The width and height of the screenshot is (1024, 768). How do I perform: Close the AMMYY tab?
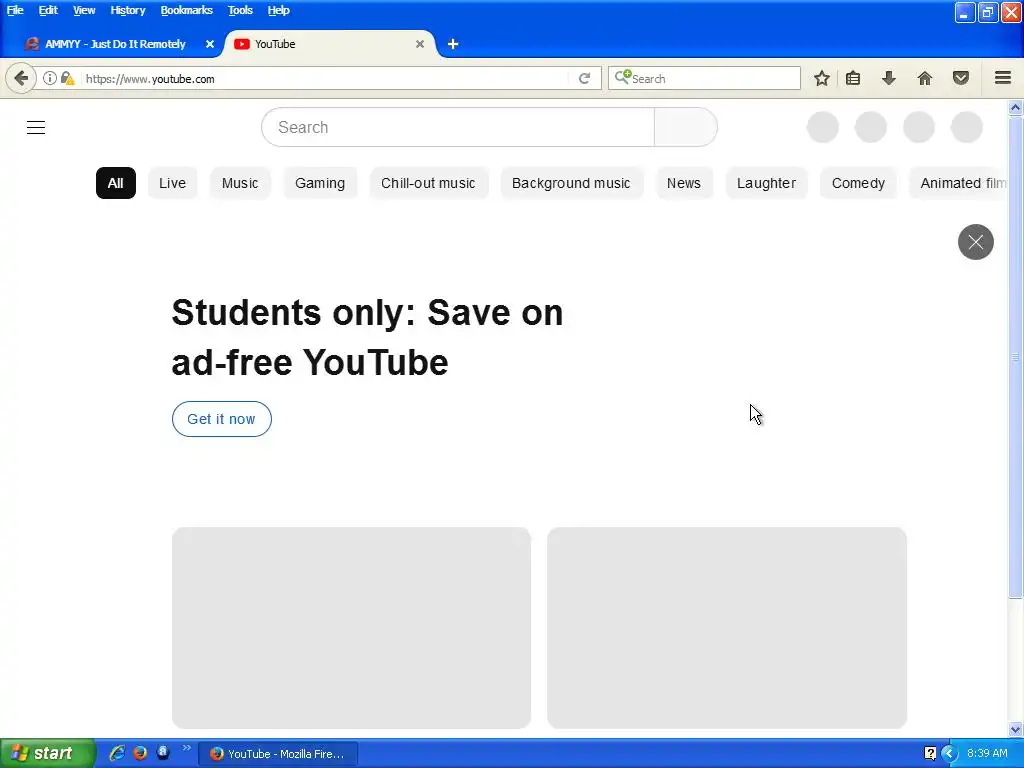(x=210, y=44)
